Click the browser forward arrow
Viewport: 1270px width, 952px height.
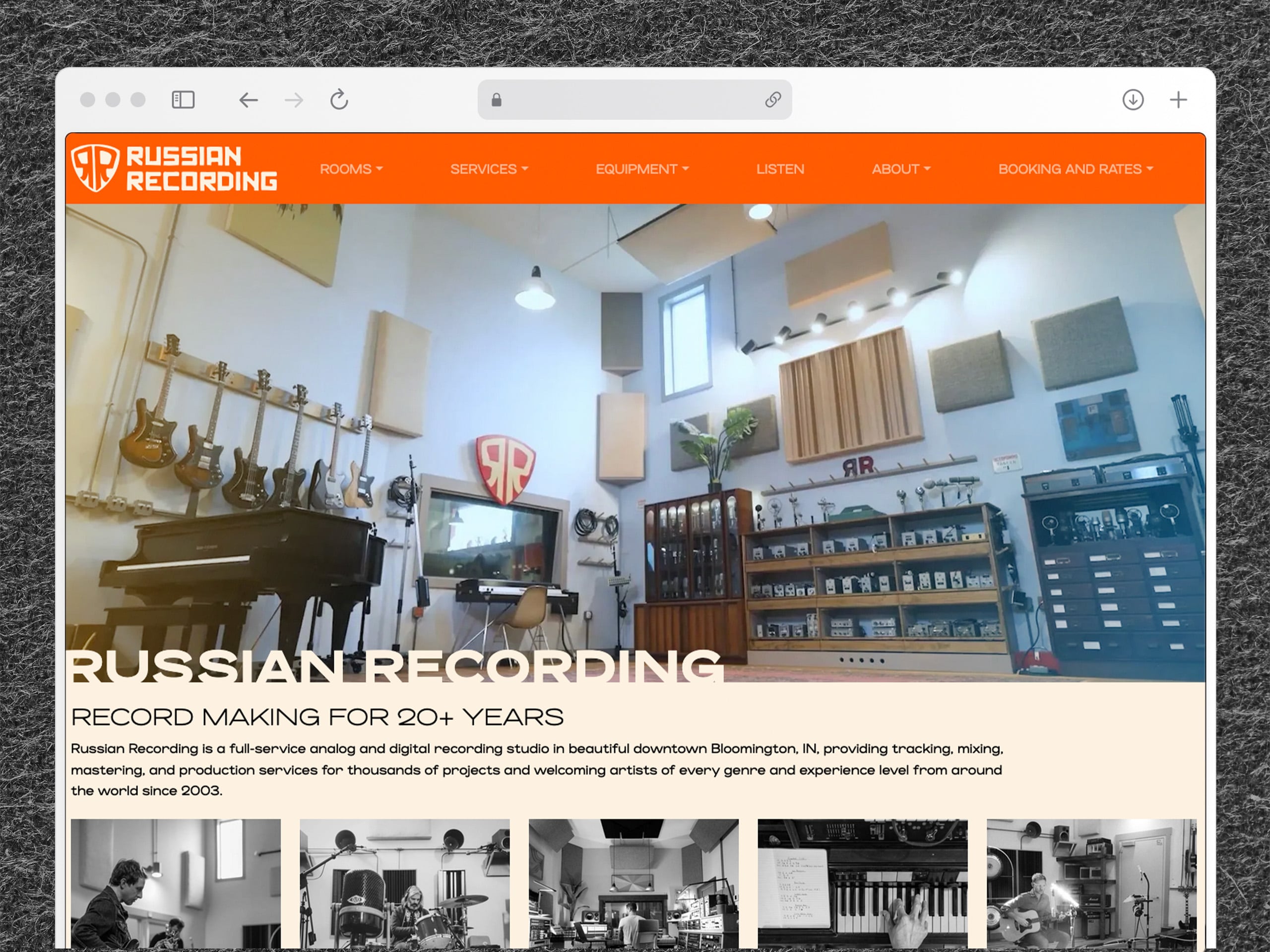pyautogui.click(x=294, y=100)
